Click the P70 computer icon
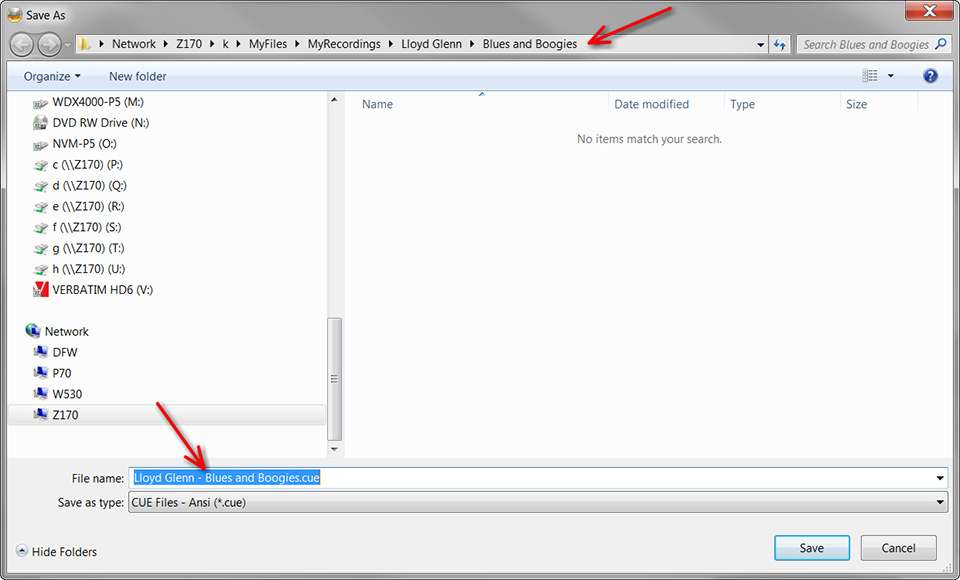960x580 pixels. click(x=40, y=372)
